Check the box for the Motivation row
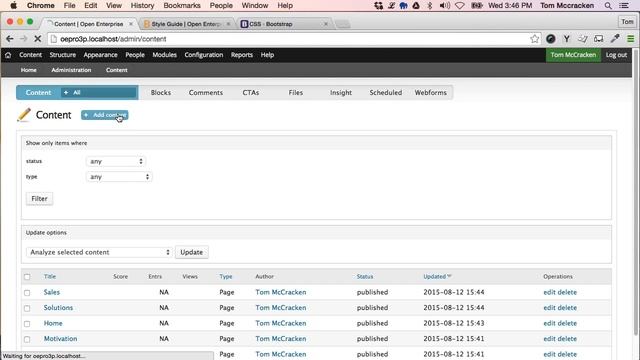Screen dimensions: 640x360 pos(27,339)
